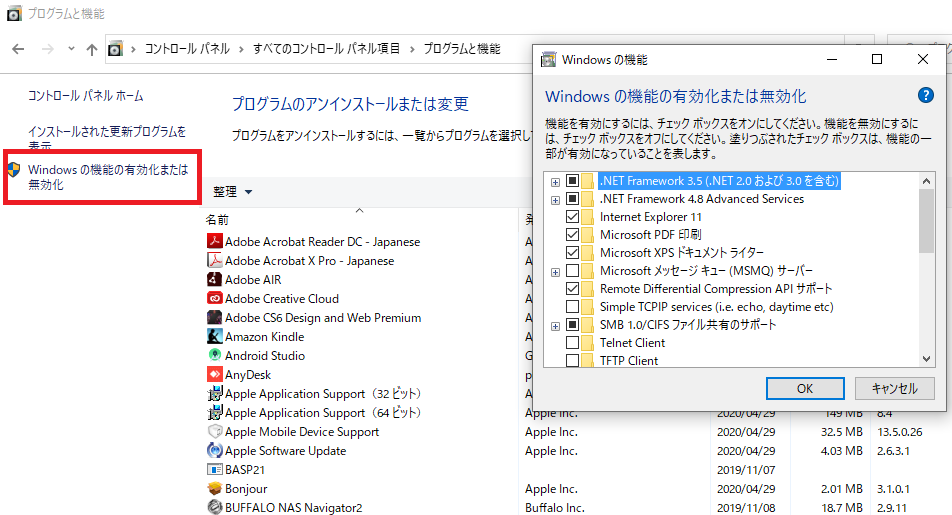Click the forward arrow navigation button
952x515 pixels.
pos(47,49)
